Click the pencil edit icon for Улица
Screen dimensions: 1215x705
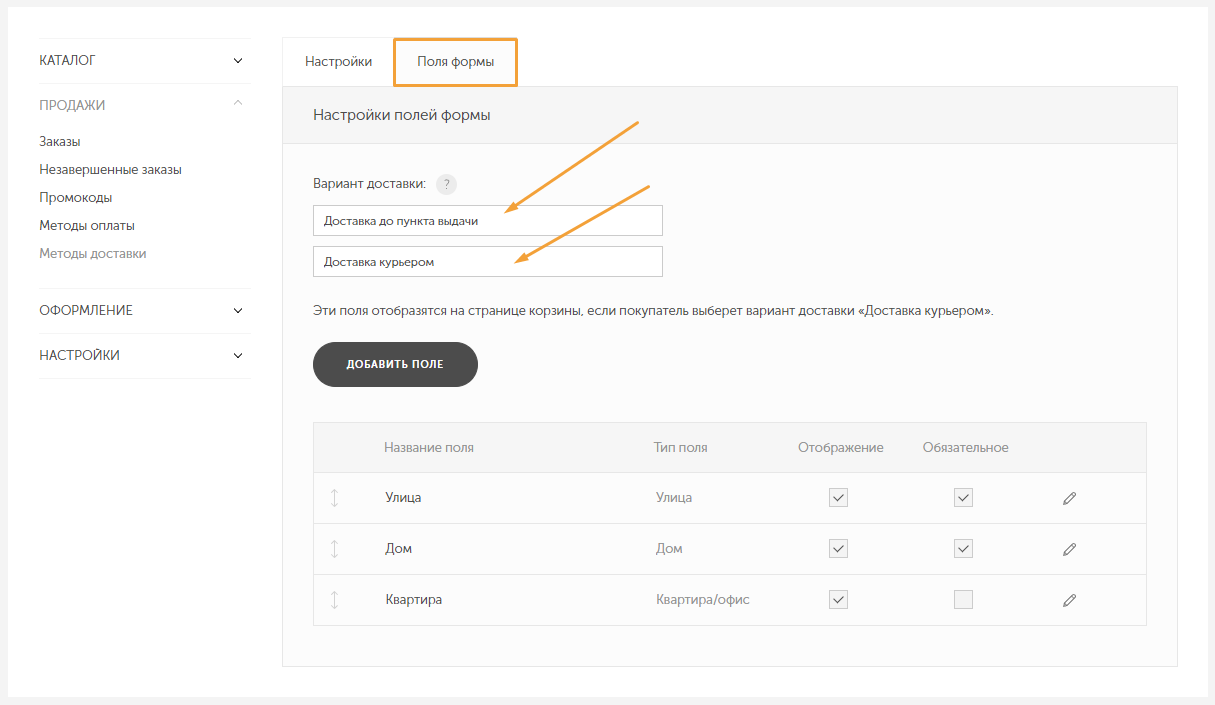1069,498
